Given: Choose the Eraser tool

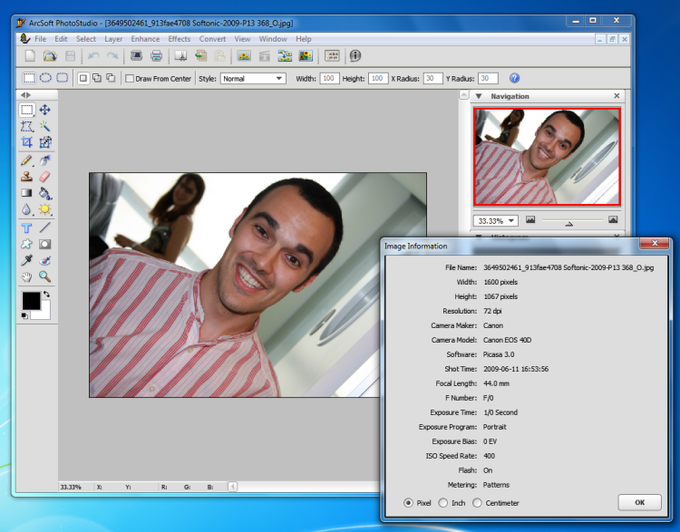Looking at the screenshot, I should (x=45, y=176).
